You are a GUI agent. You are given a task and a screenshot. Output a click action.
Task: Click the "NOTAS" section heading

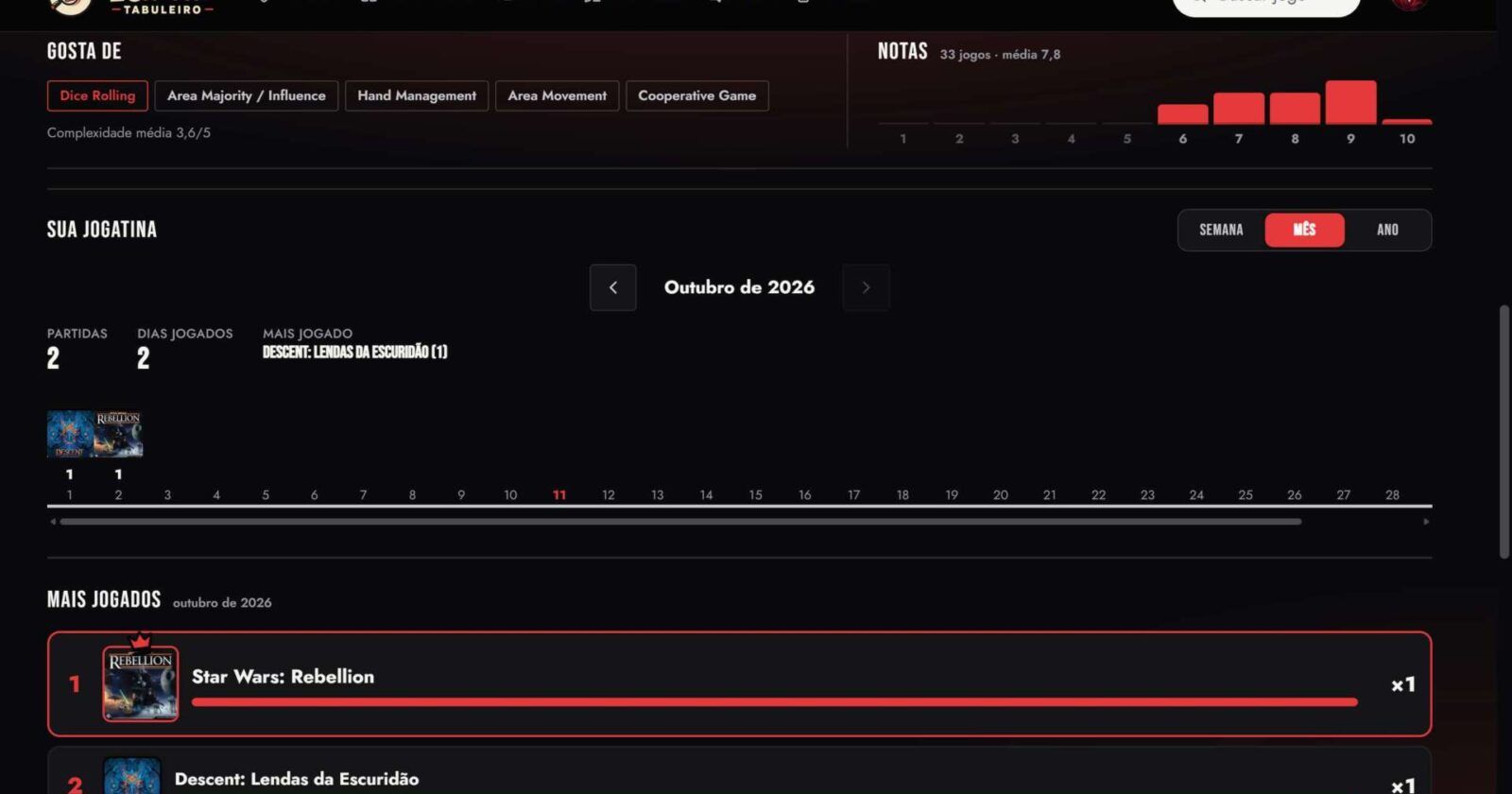(902, 51)
